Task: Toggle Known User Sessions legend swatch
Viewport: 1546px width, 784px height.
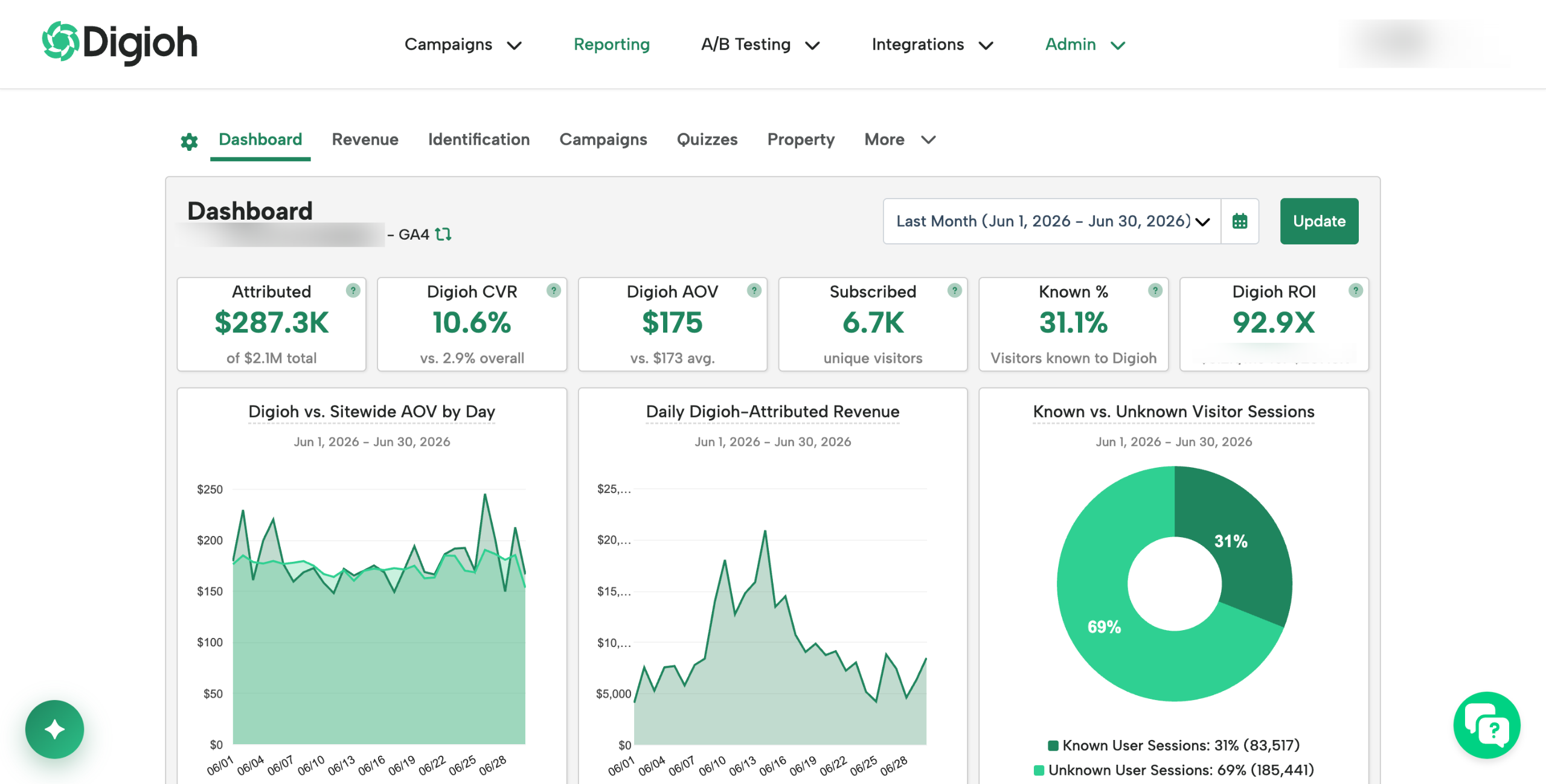Action: 1053,746
